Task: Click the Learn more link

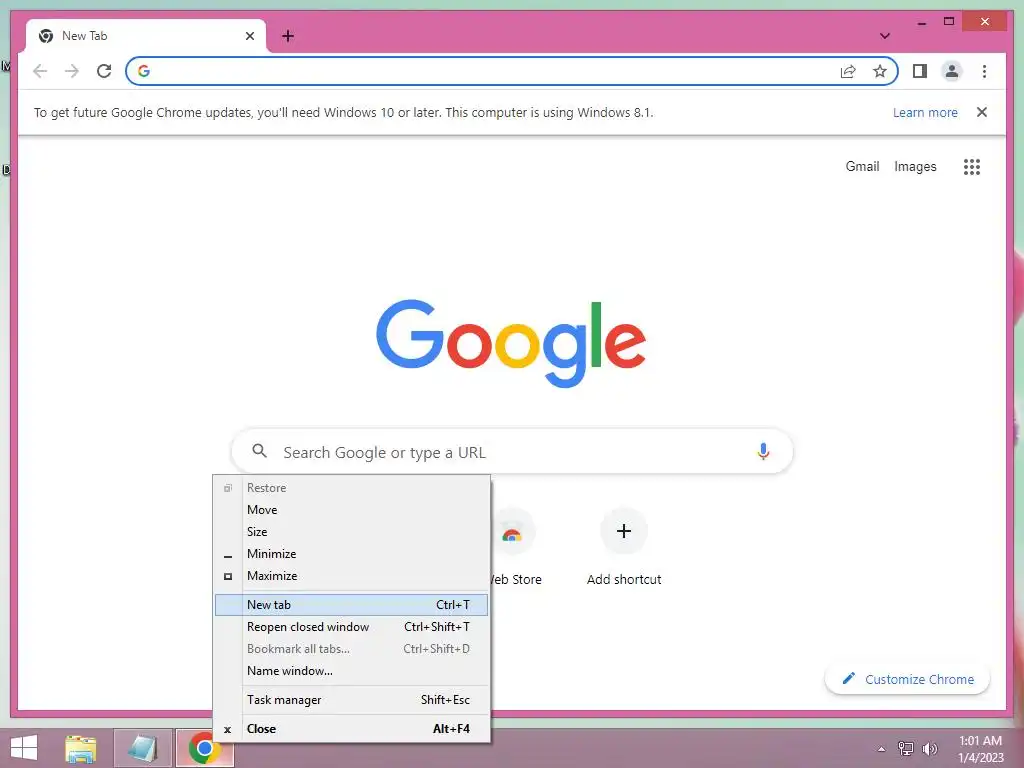Action: tap(925, 112)
